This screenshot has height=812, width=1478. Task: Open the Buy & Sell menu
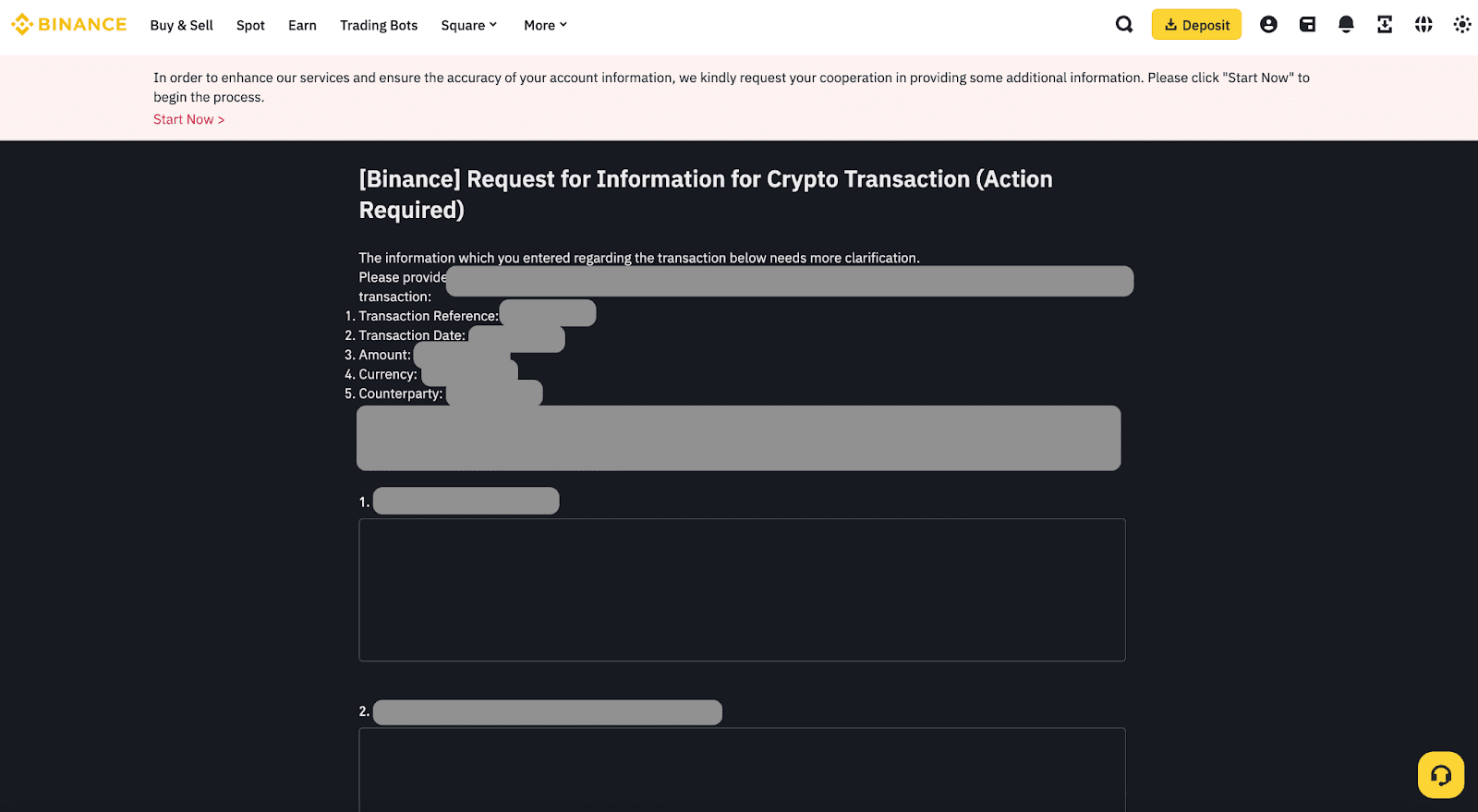pos(181,25)
